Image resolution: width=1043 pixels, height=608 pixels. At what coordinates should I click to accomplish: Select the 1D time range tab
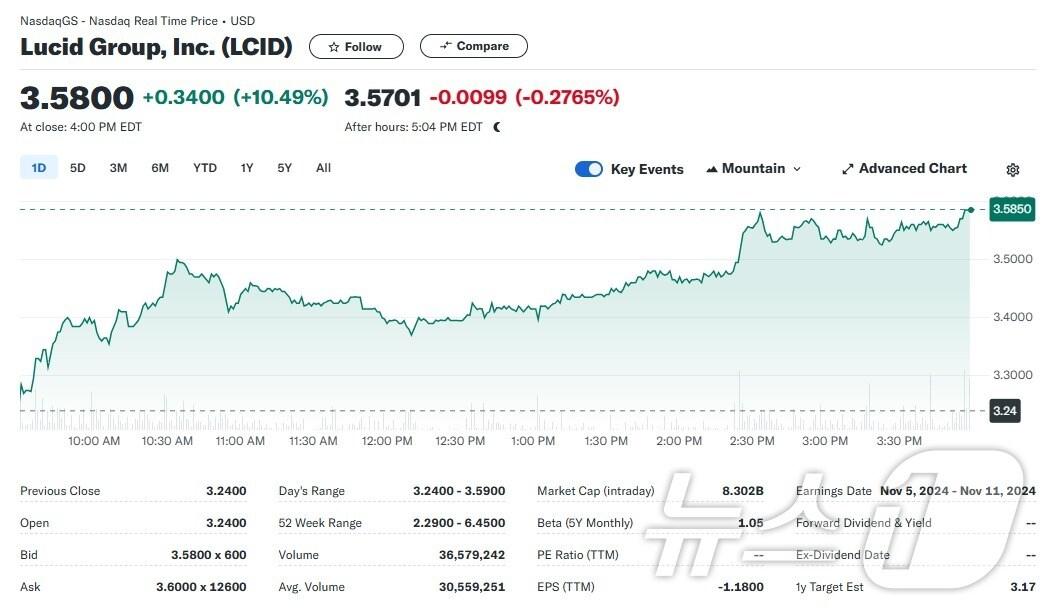click(39, 168)
